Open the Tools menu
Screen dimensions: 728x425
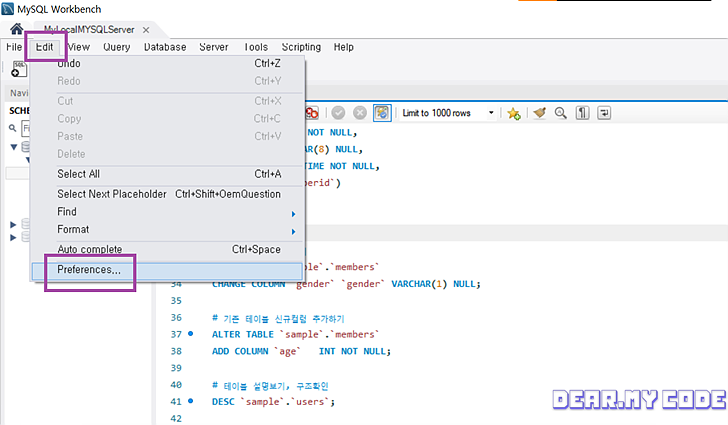coord(256,47)
